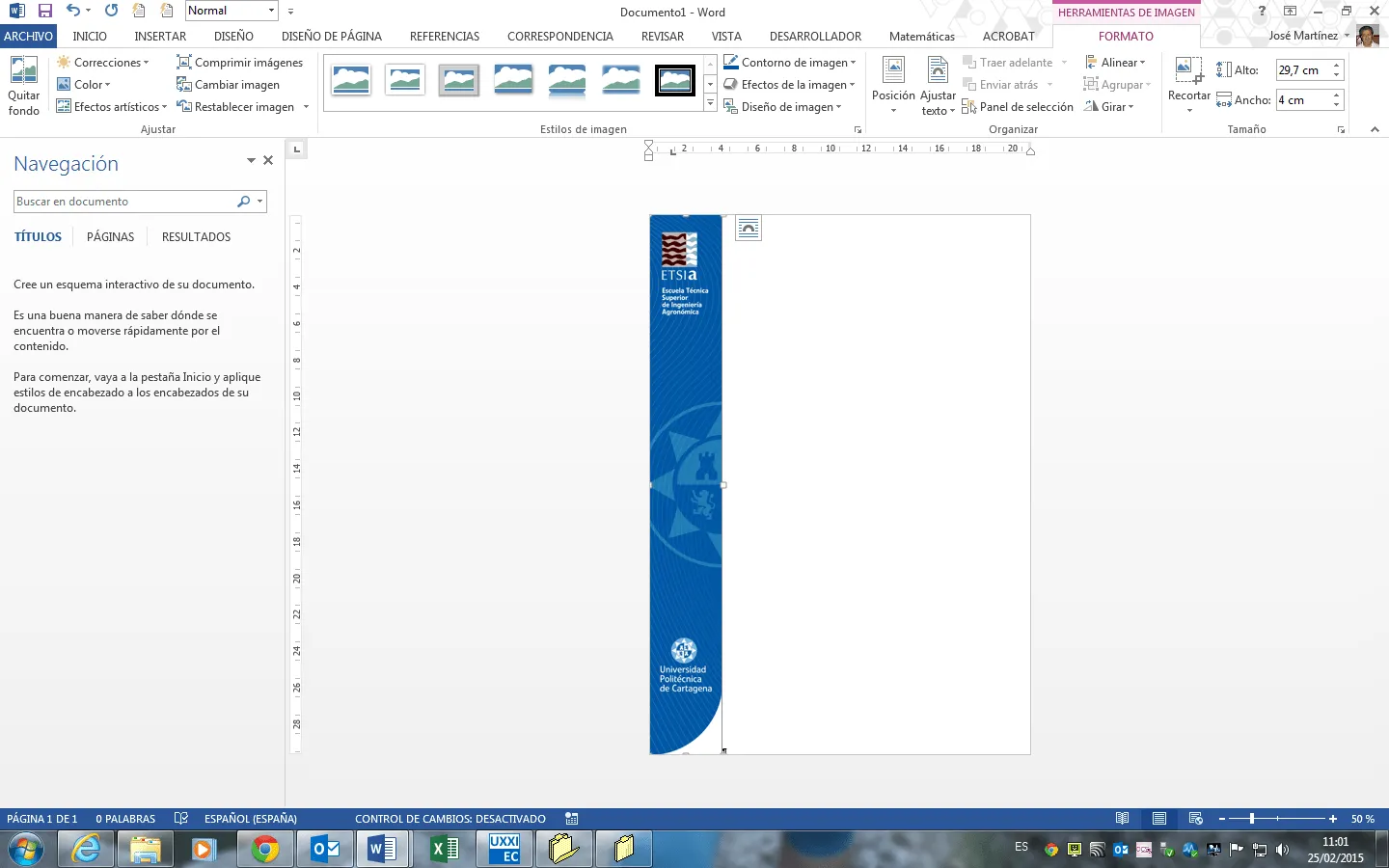Expand the picture styles gallery
This screenshot has width=1389, height=868.
(x=710, y=103)
